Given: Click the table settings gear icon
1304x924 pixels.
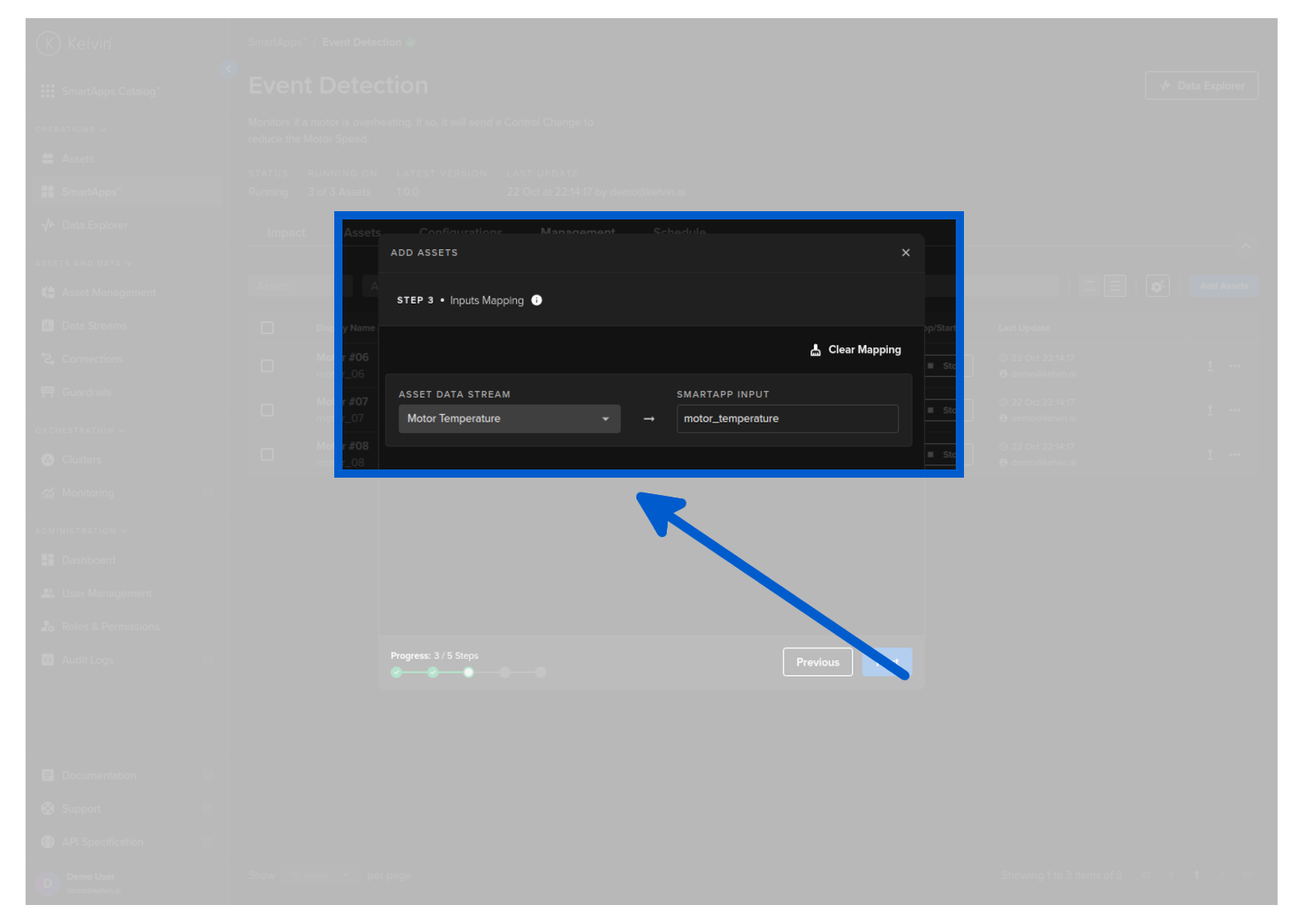Looking at the screenshot, I should 1157,286.
